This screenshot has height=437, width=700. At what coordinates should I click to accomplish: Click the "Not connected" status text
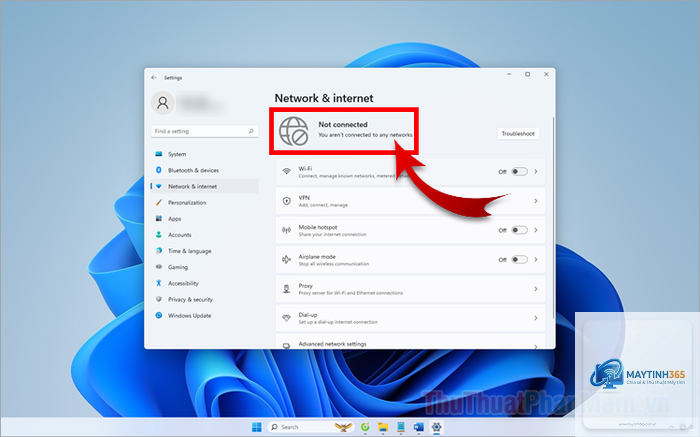click(x=343, y=125)
